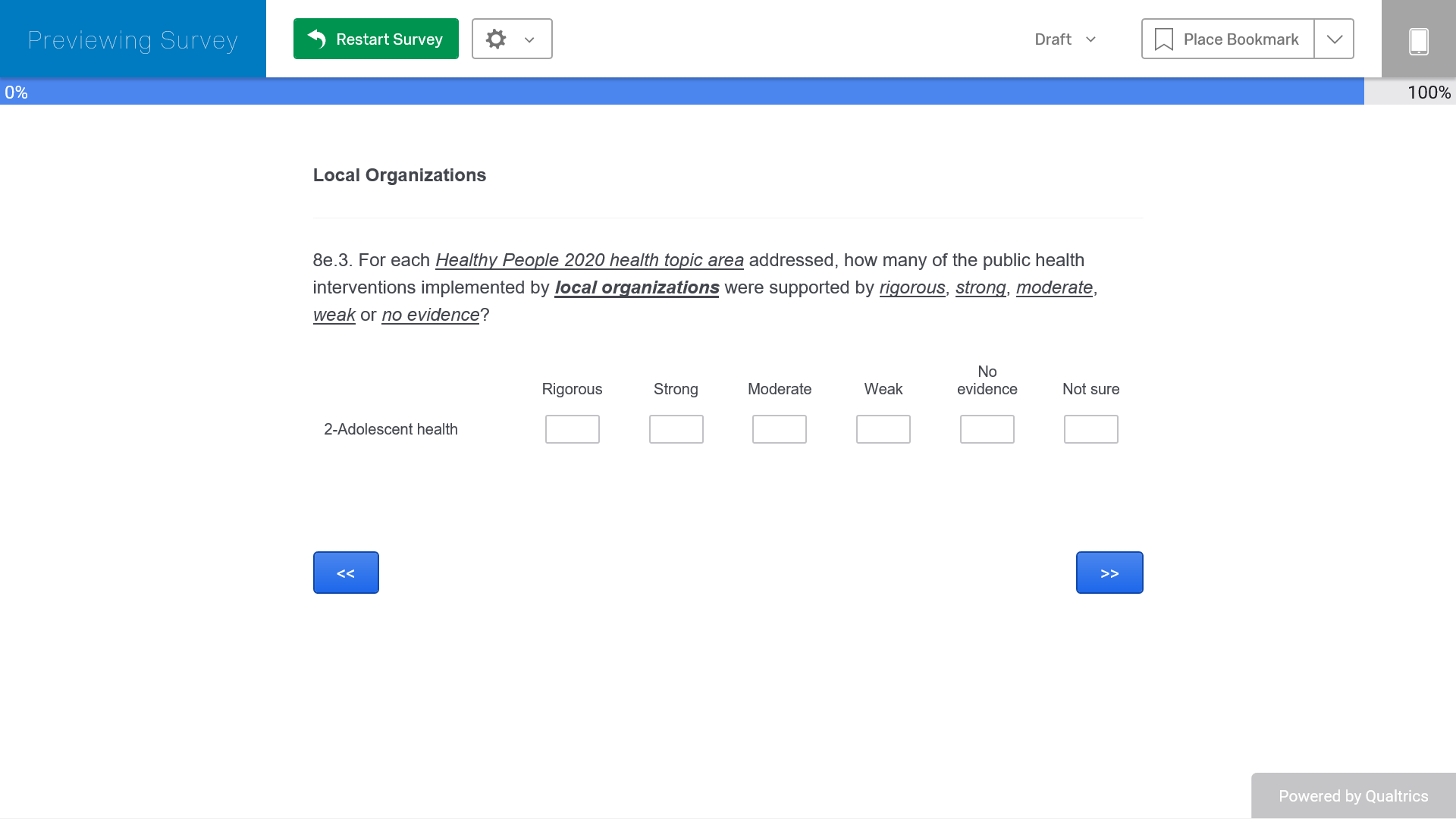Click the Restart Survey button

tap(375, 39)
